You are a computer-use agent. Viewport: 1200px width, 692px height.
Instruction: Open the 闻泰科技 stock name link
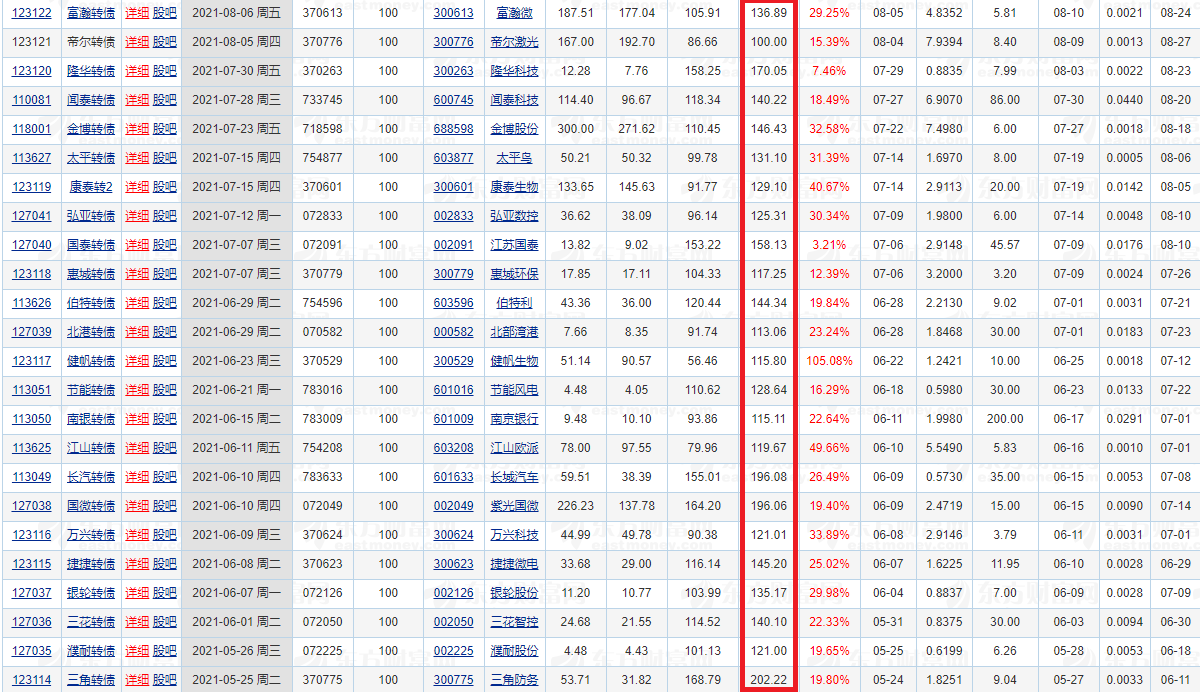[515, 100]
